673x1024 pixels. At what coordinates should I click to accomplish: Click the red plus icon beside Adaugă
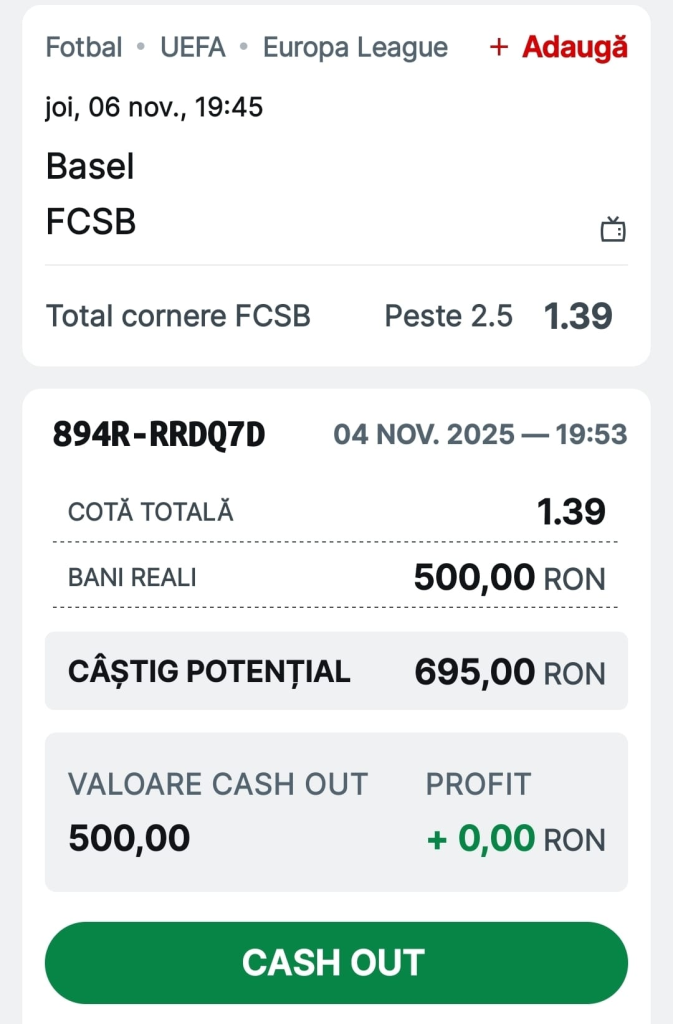[x=499, y=47]
